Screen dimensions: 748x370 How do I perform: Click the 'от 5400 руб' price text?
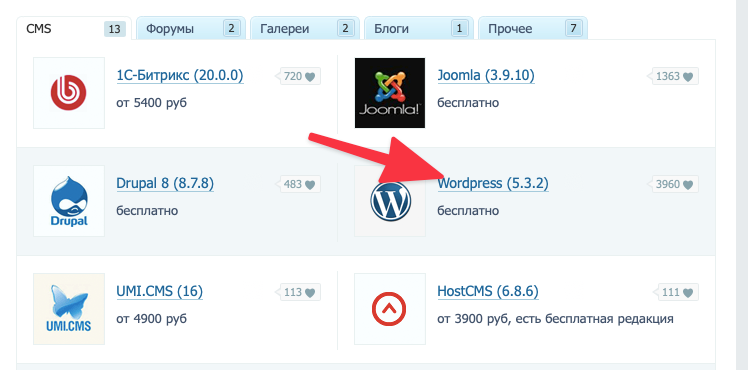[x=152, y=103]
